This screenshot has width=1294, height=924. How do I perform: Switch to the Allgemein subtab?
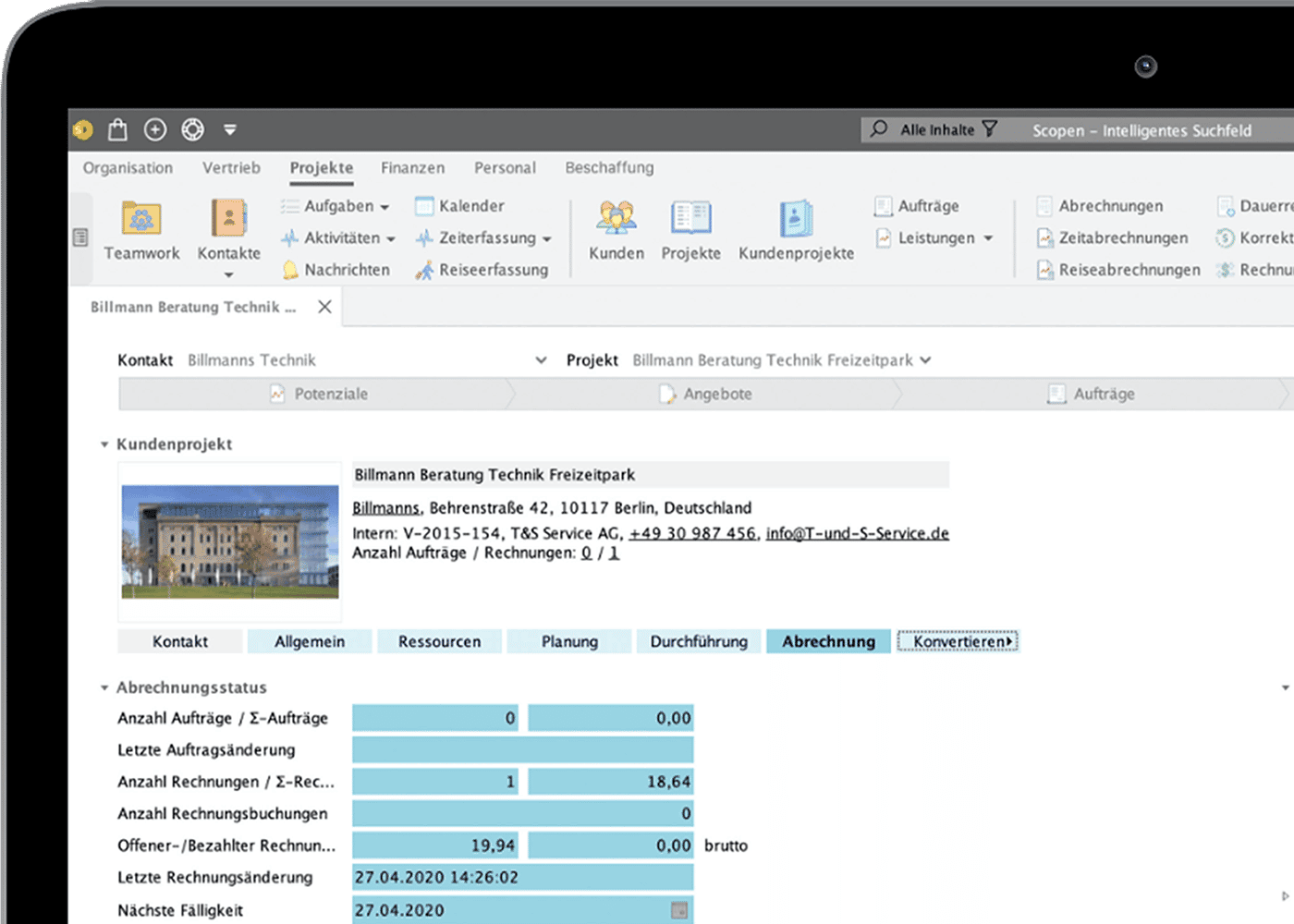click(x=310, y=641)
